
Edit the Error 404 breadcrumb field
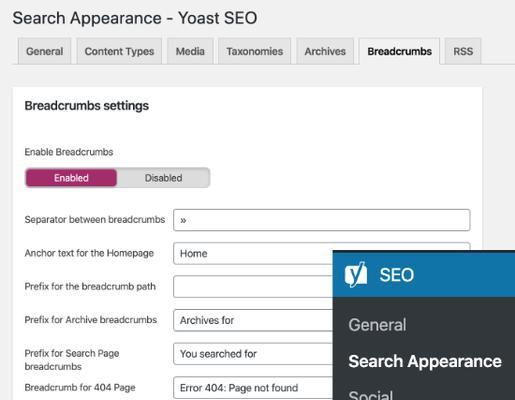click(253, 388)
